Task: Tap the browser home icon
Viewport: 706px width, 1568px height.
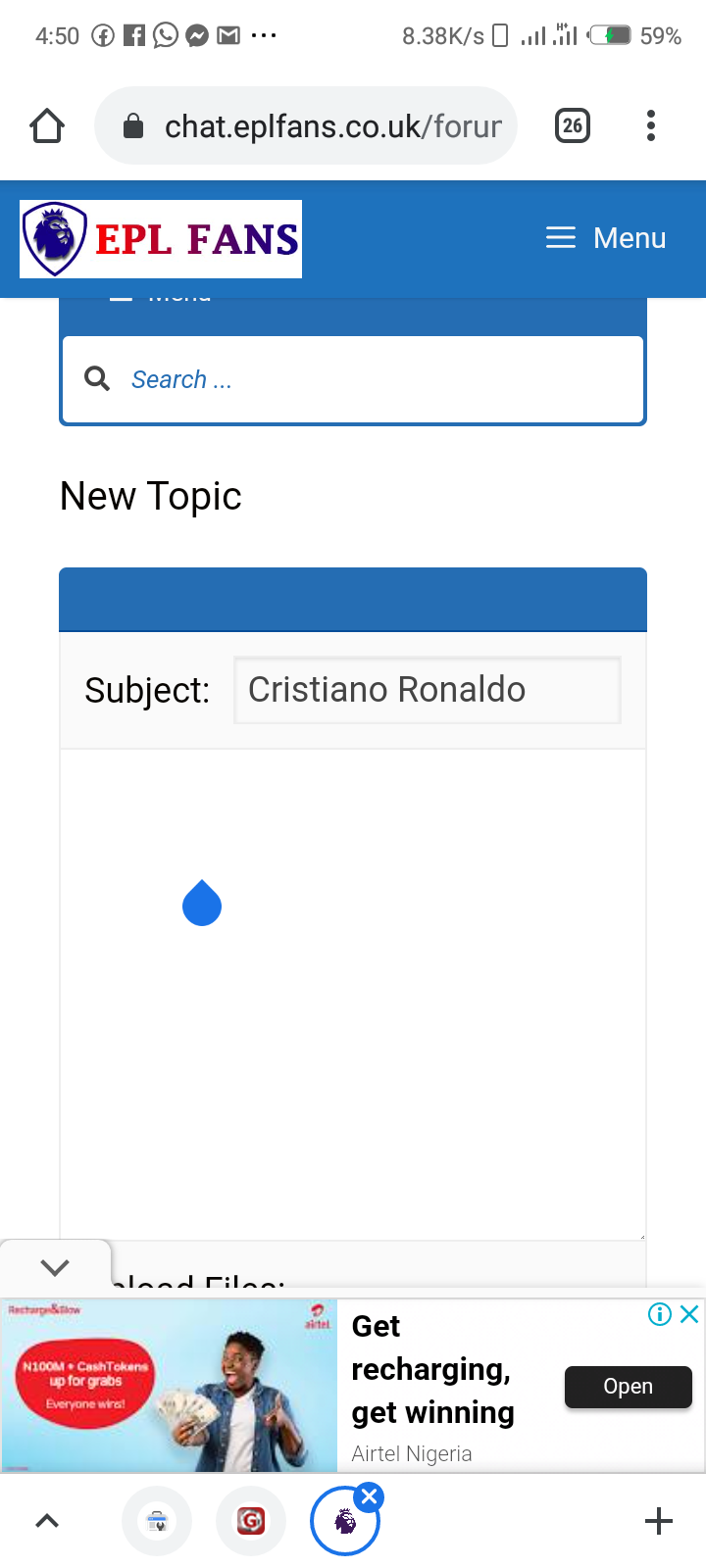Action: [47, 126]
